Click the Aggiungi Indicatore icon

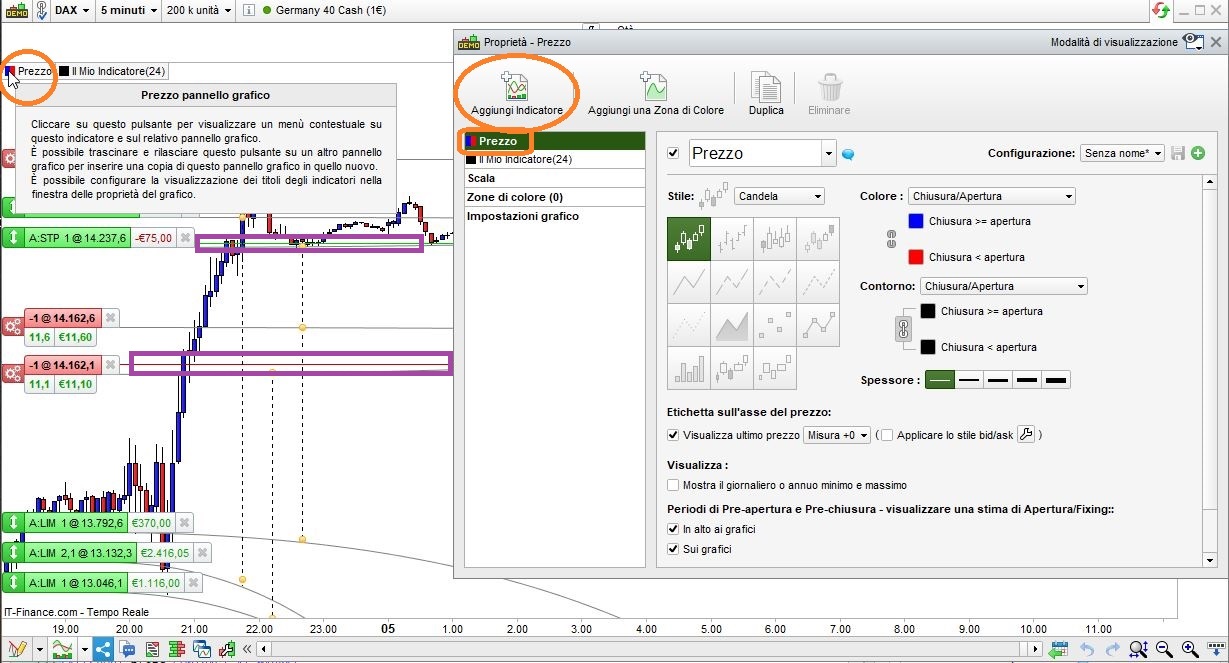click(x=516, y=86)
